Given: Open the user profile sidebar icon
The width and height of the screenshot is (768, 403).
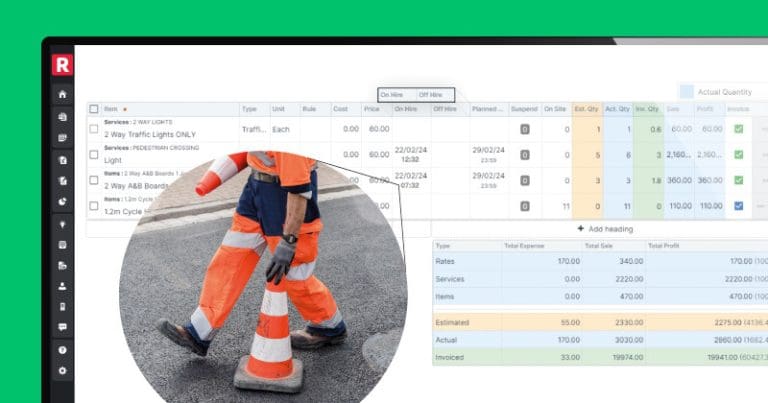Looking at the screenshot, I should pyautogui.click(x=63, y=286).
